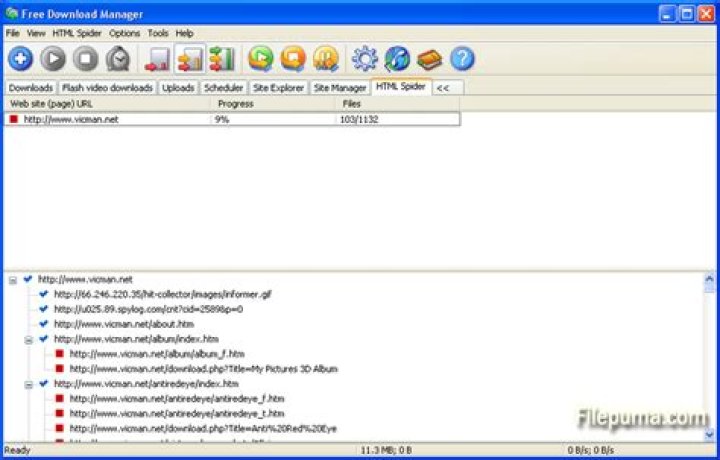This screenshot has width=720, height=460.
Task: Click the globe dial-up connection icon
Action: tap(397, 59)
